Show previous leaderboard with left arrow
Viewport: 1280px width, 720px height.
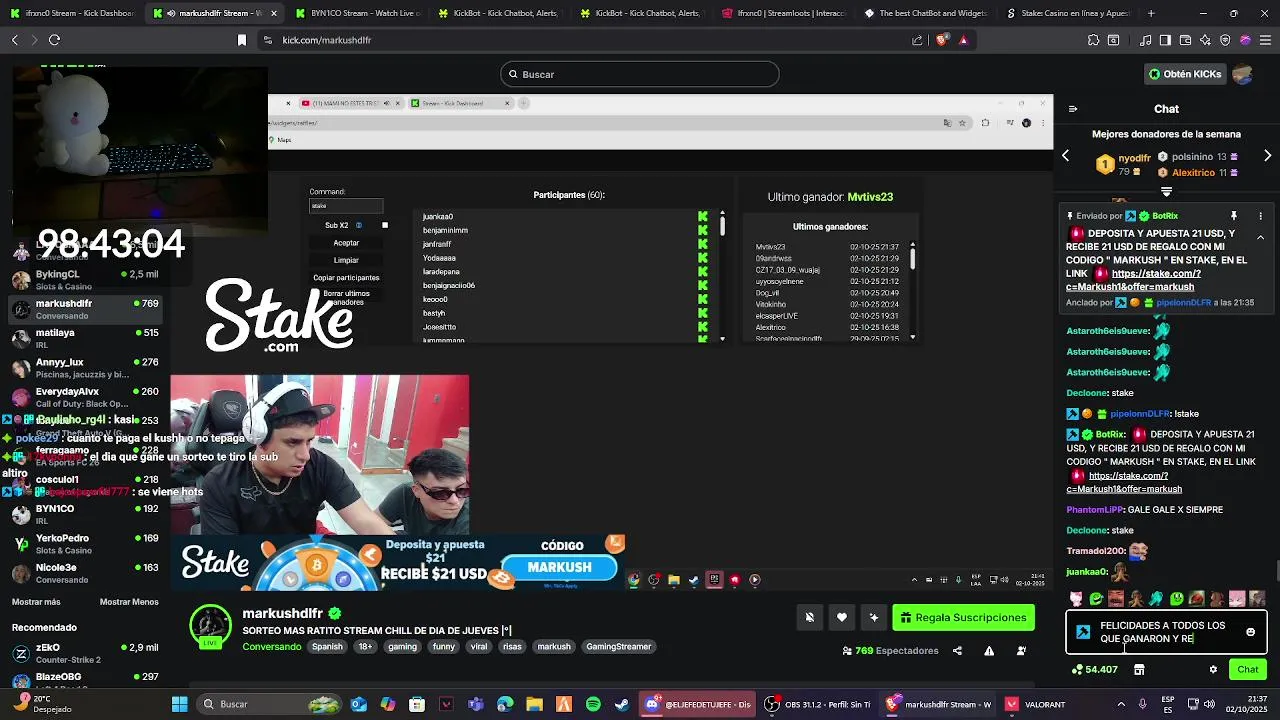(x=1065, y=156)
